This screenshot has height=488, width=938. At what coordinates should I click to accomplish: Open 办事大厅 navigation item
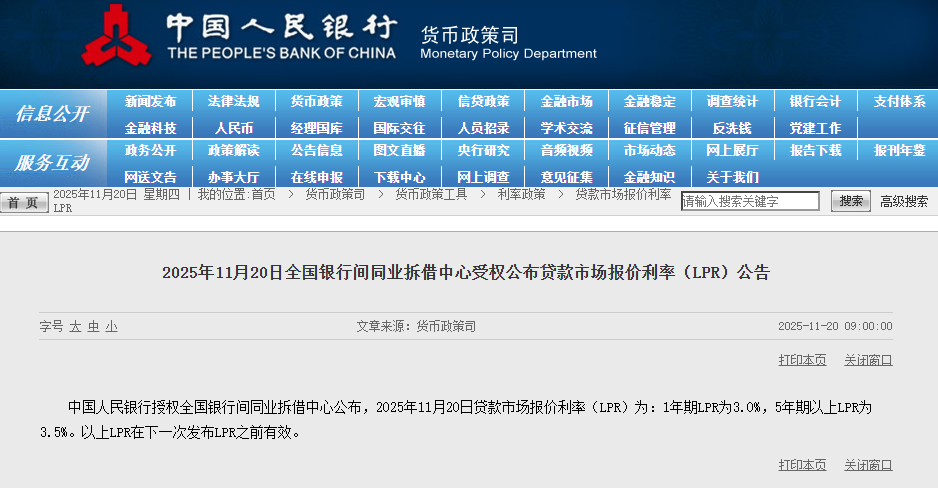[233, 177]
